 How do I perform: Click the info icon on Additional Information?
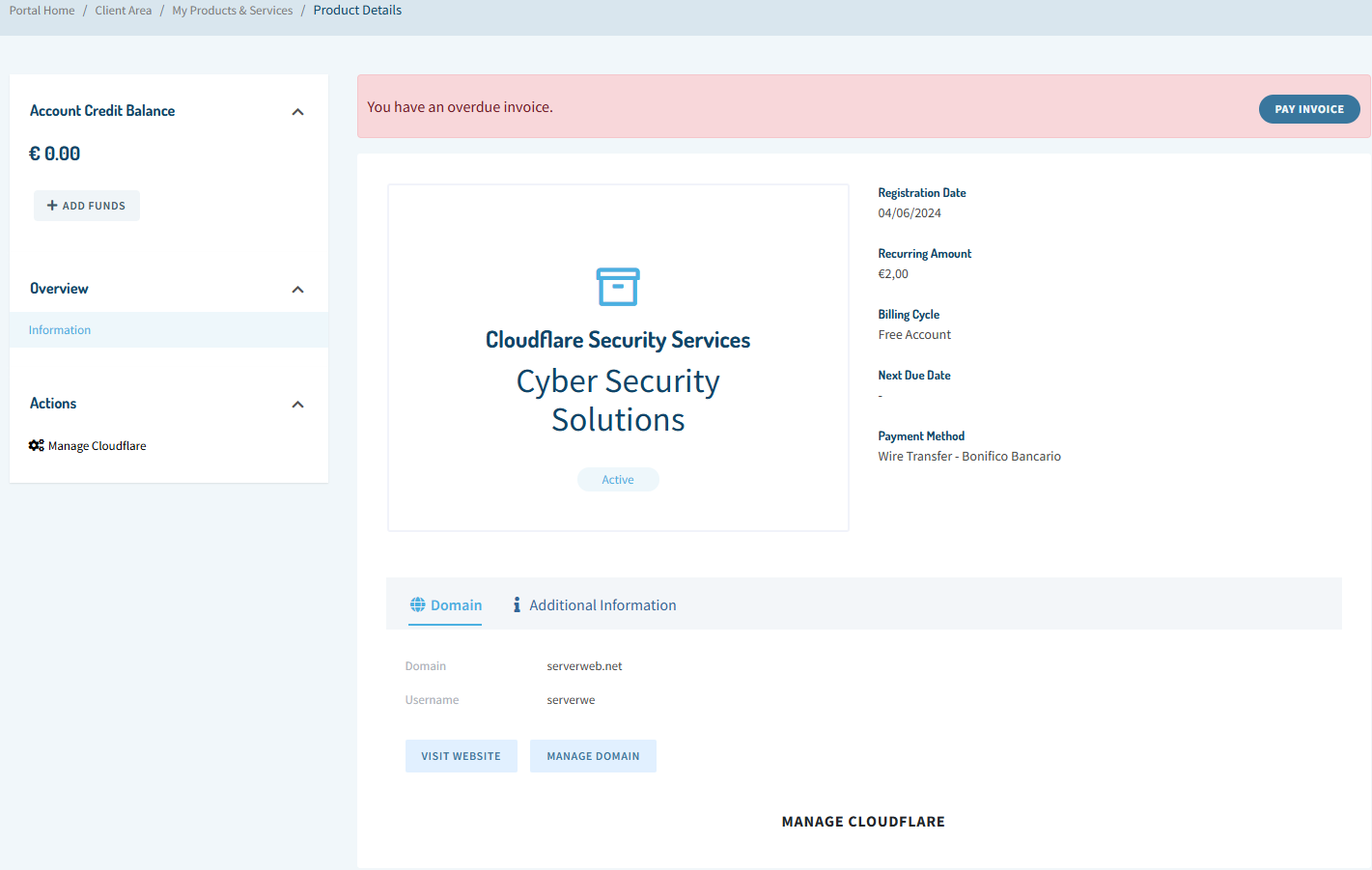pyautogui.click(x=517, y=604)
